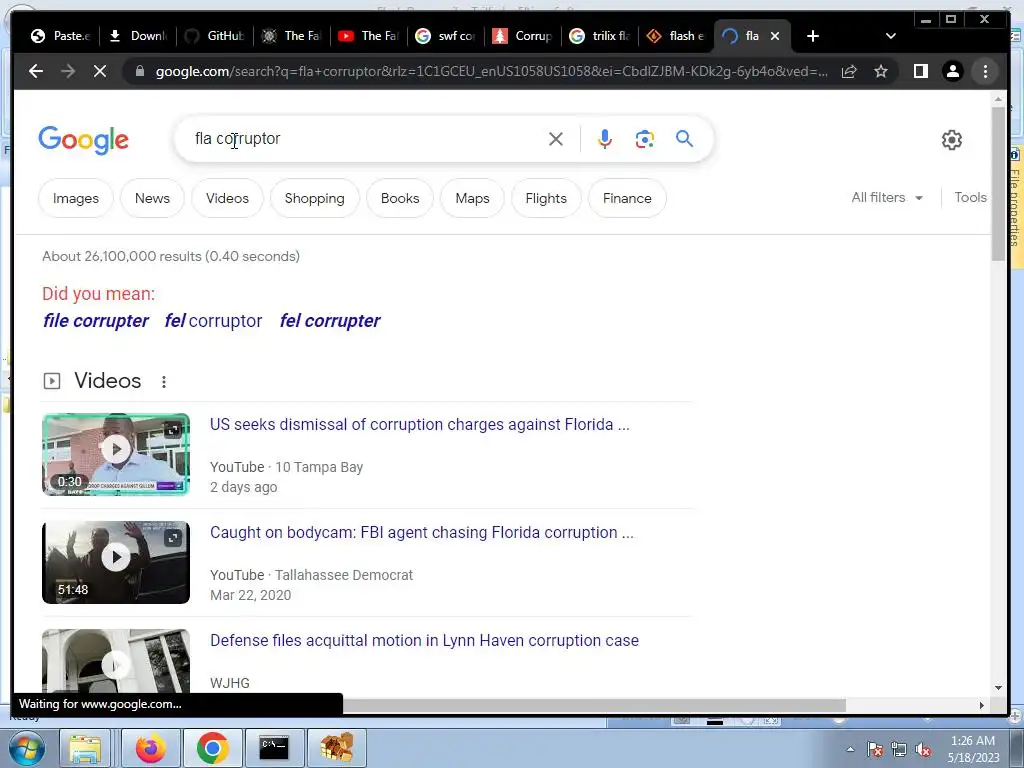Expand the tab search dropdown

pos(891,36)
